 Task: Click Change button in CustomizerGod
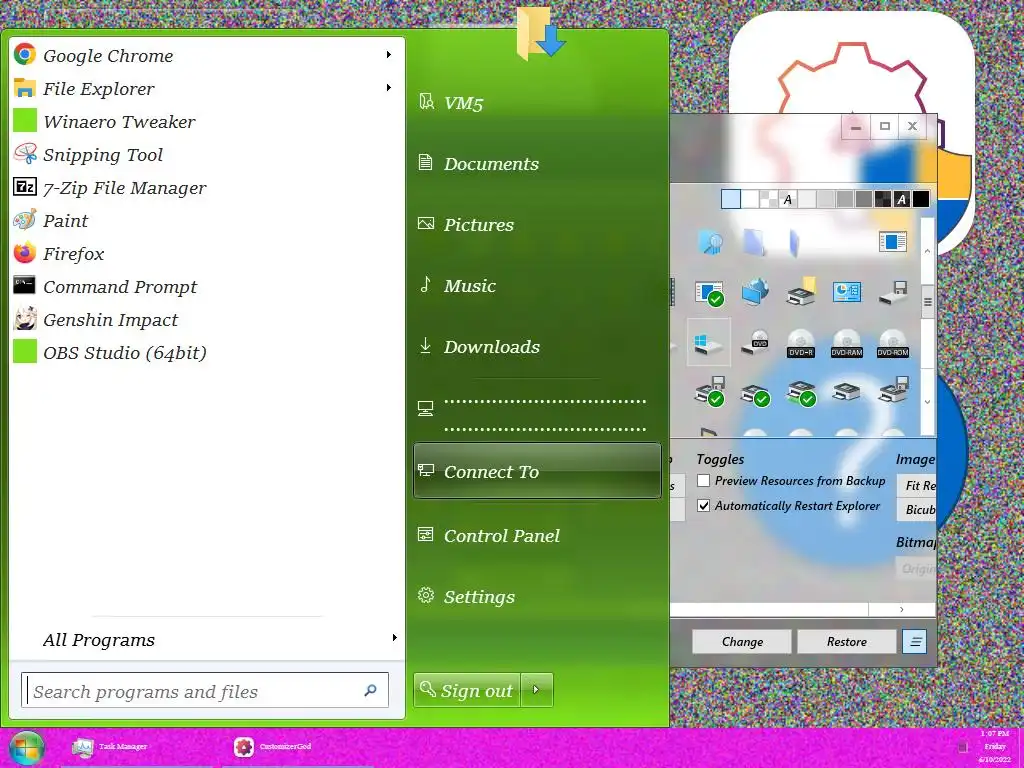coord(742,641)
